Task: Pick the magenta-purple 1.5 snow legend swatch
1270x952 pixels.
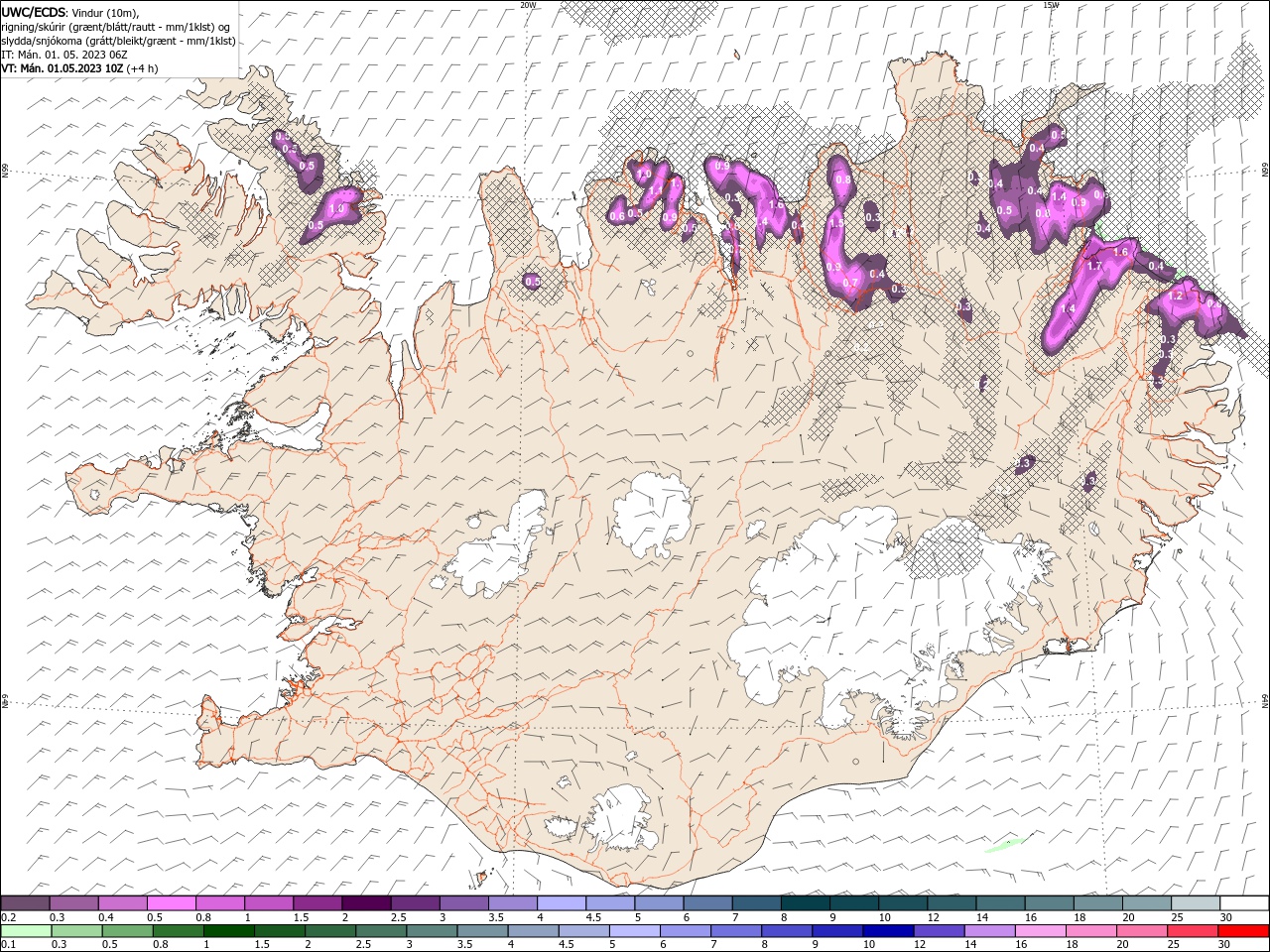Action: pos(317,903)
